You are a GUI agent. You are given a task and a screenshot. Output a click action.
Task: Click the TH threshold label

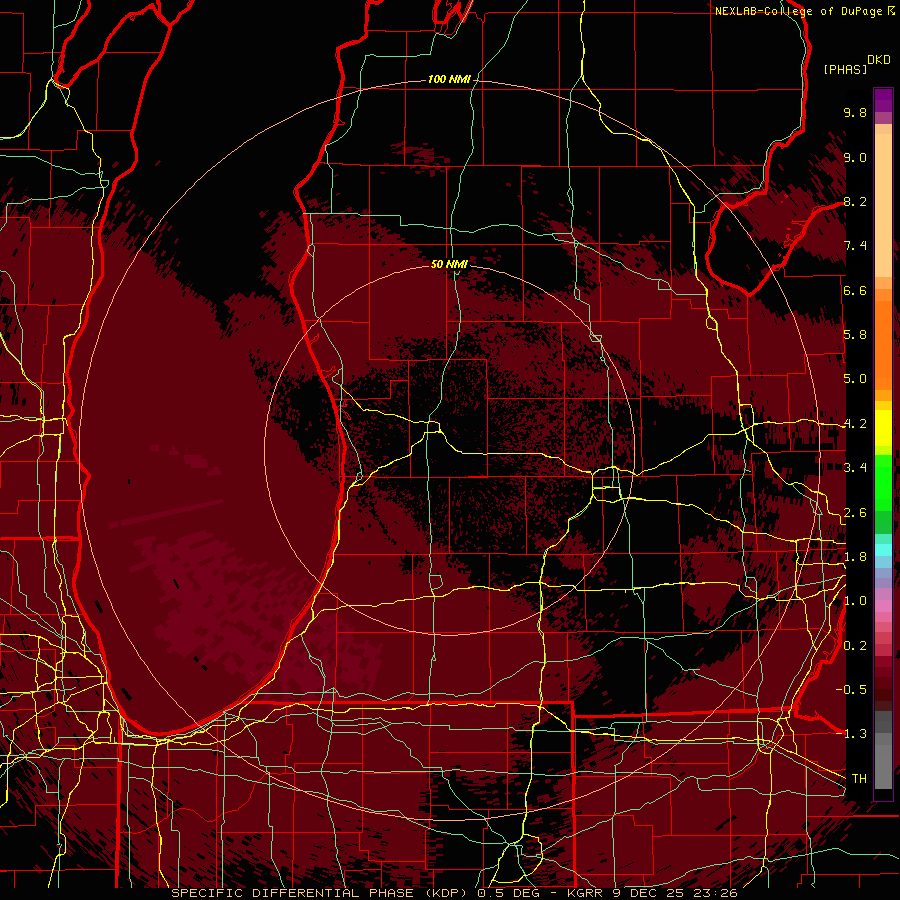click(x=859, y=779)
